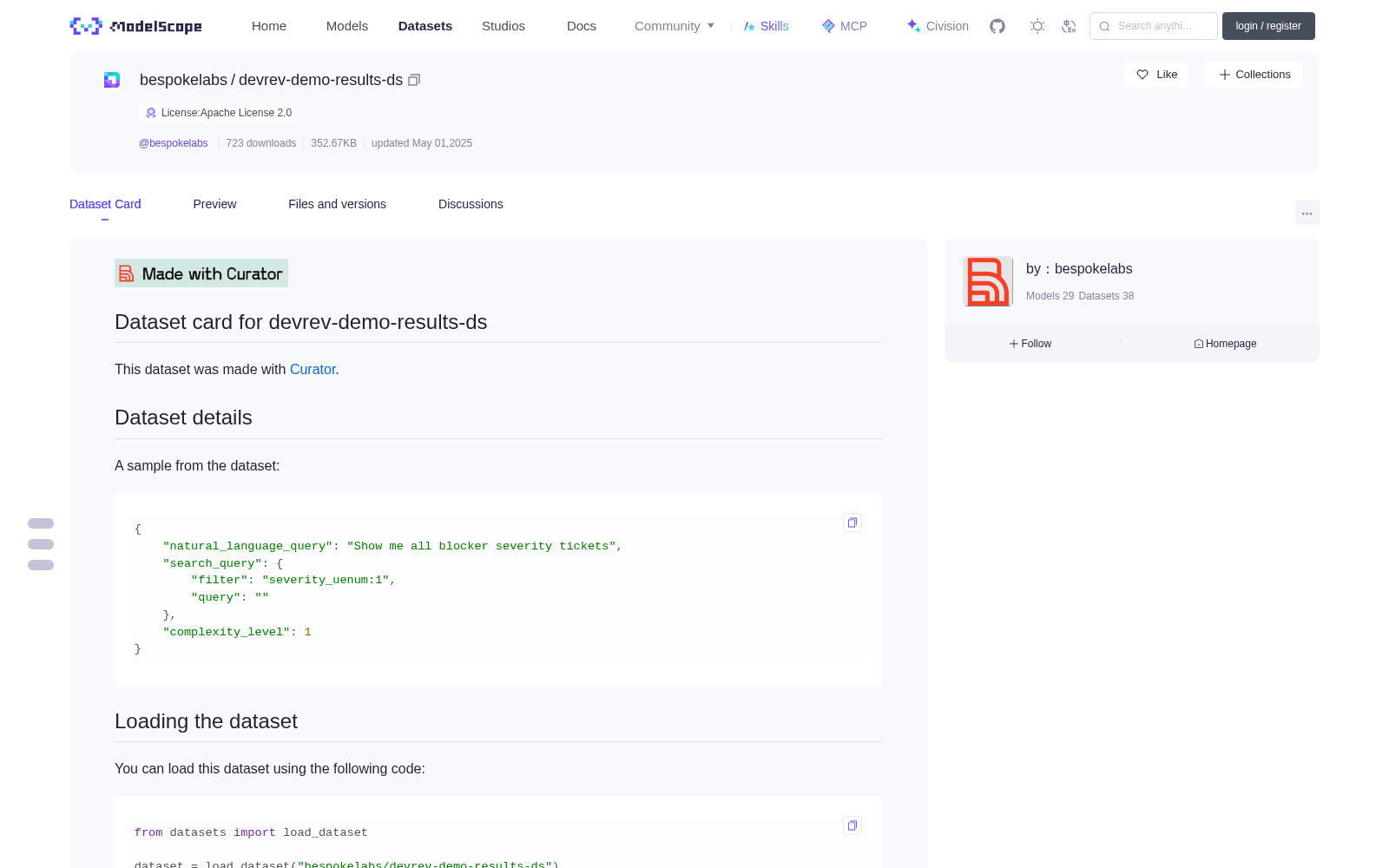Click the ModelScope logo
Image resolution: width=1389 pixels, height=868 pixels.
[x=136, y=26]
